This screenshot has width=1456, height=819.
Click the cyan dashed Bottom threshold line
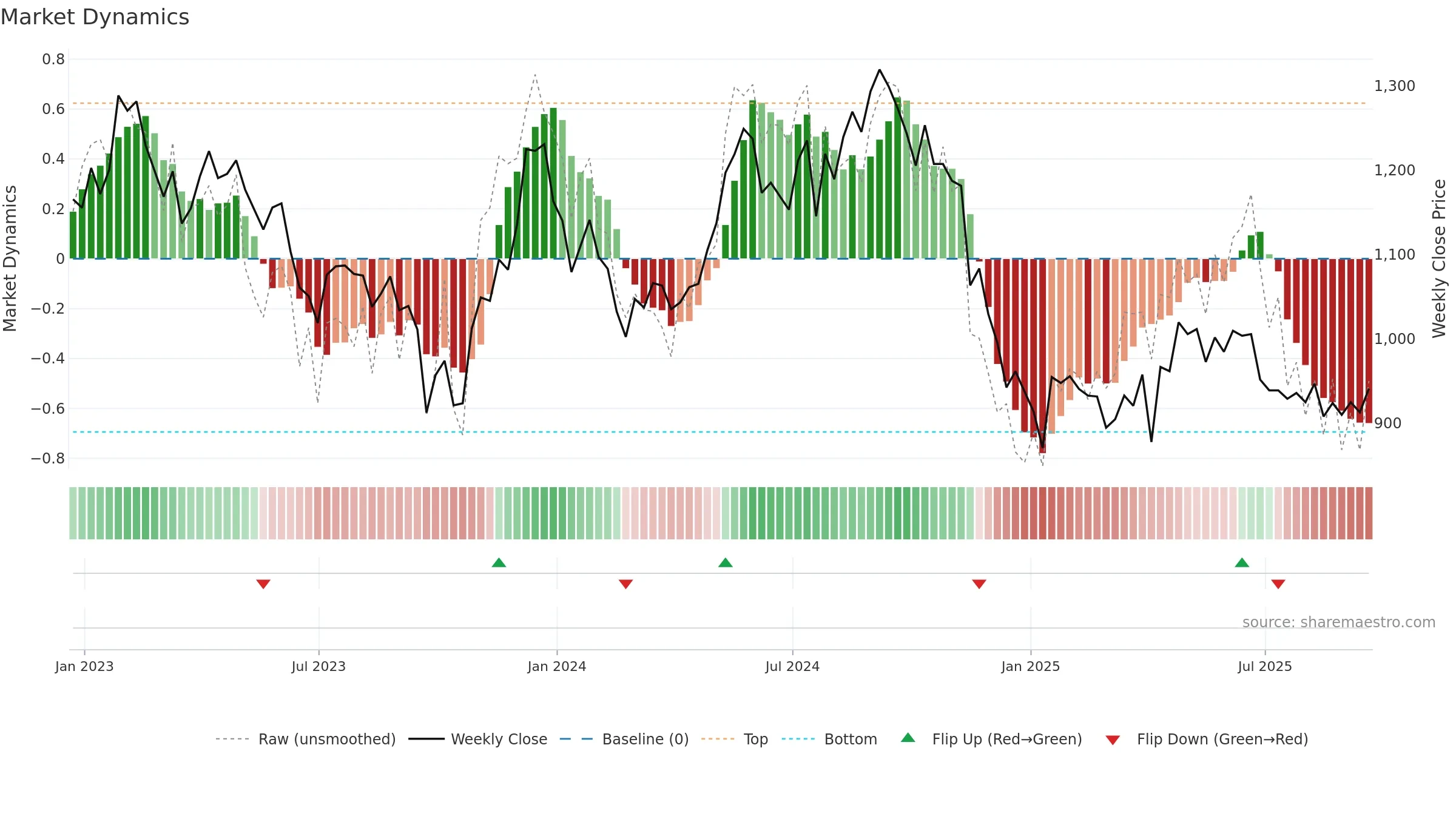[720, 432]
